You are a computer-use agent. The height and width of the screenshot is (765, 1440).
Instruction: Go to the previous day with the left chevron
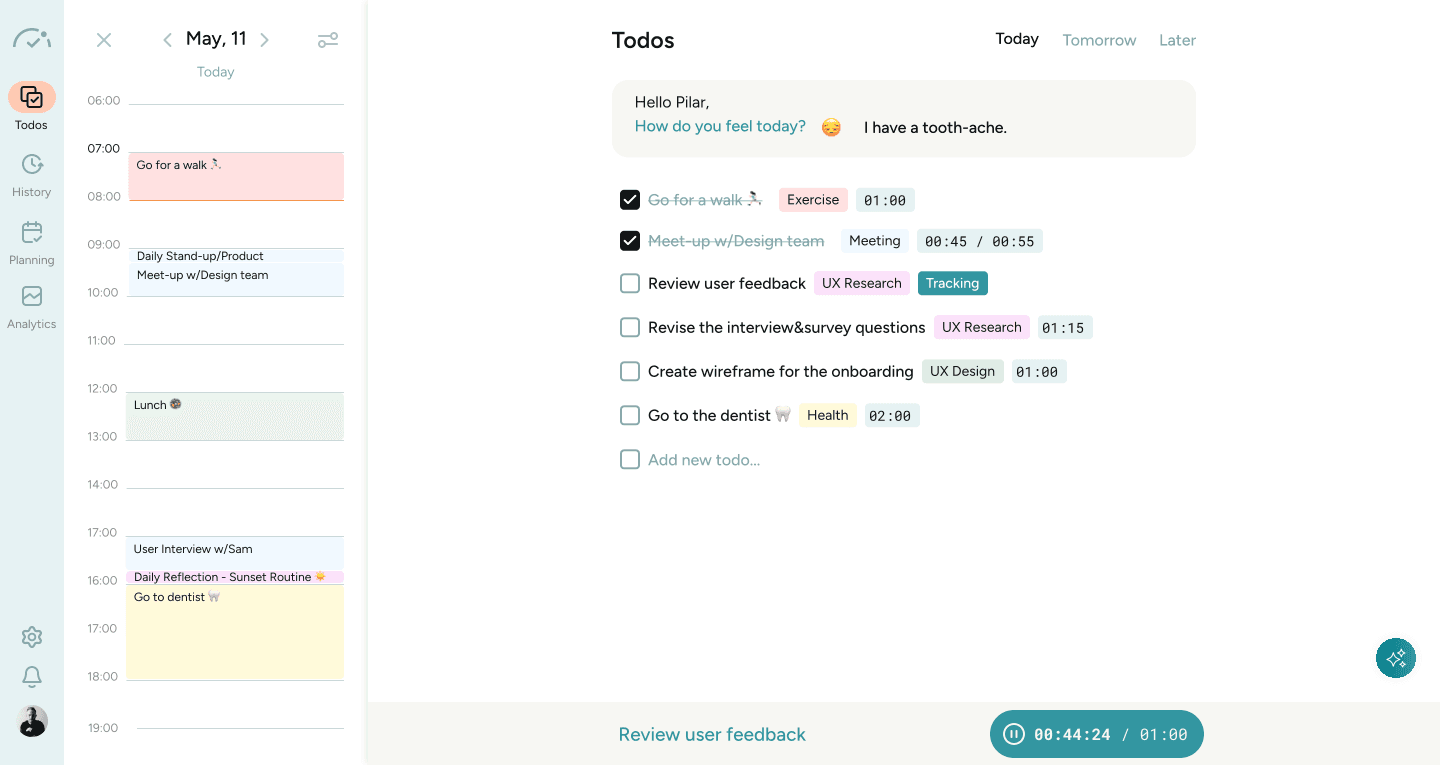(x=167, y=39)
